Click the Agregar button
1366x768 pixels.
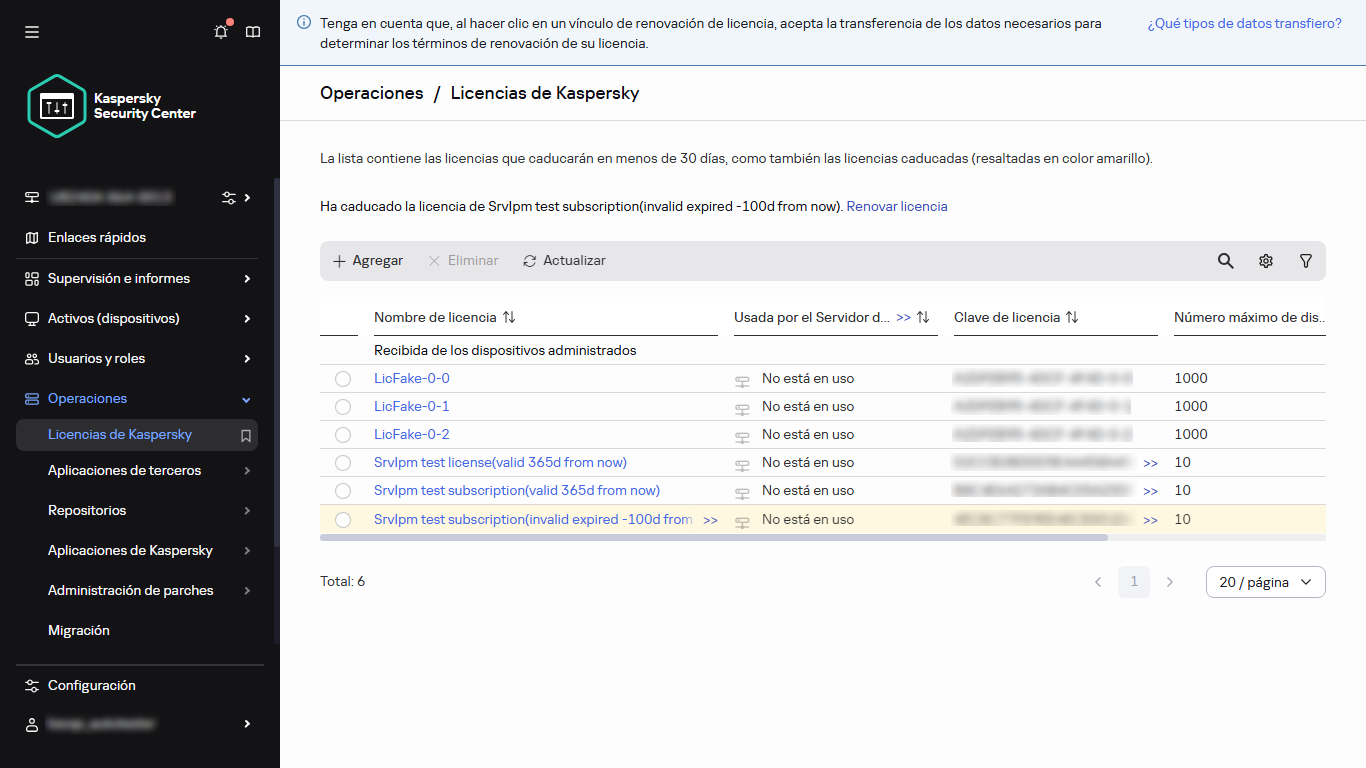(367, 260)
